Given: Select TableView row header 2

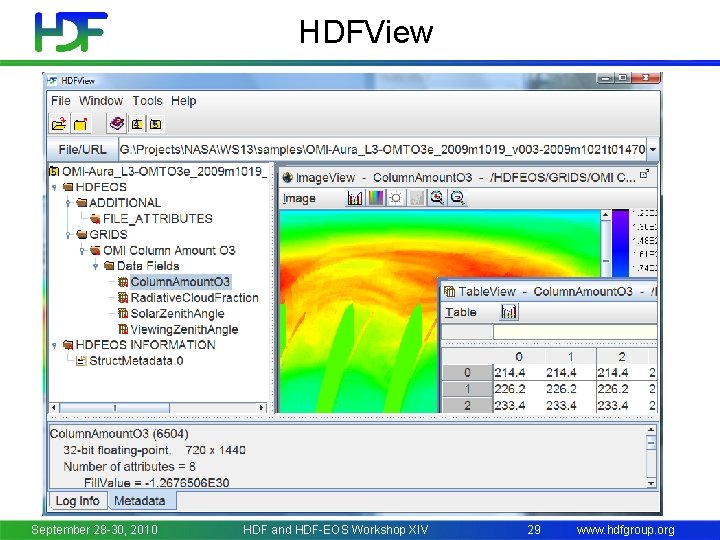Looking at the screenshot, I should [x=467, y=406].
